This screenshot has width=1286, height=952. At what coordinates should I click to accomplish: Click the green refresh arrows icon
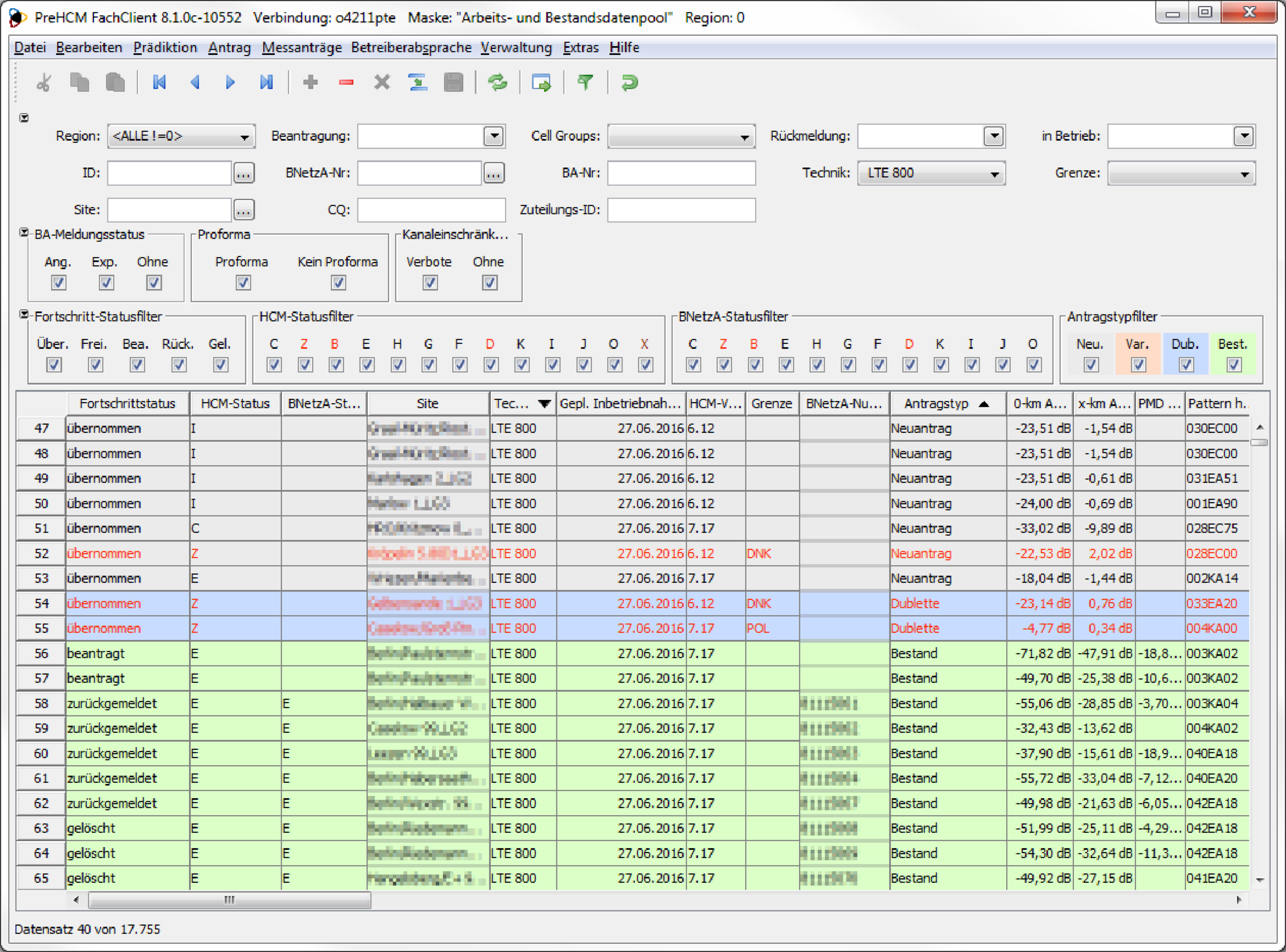point(497,82)
